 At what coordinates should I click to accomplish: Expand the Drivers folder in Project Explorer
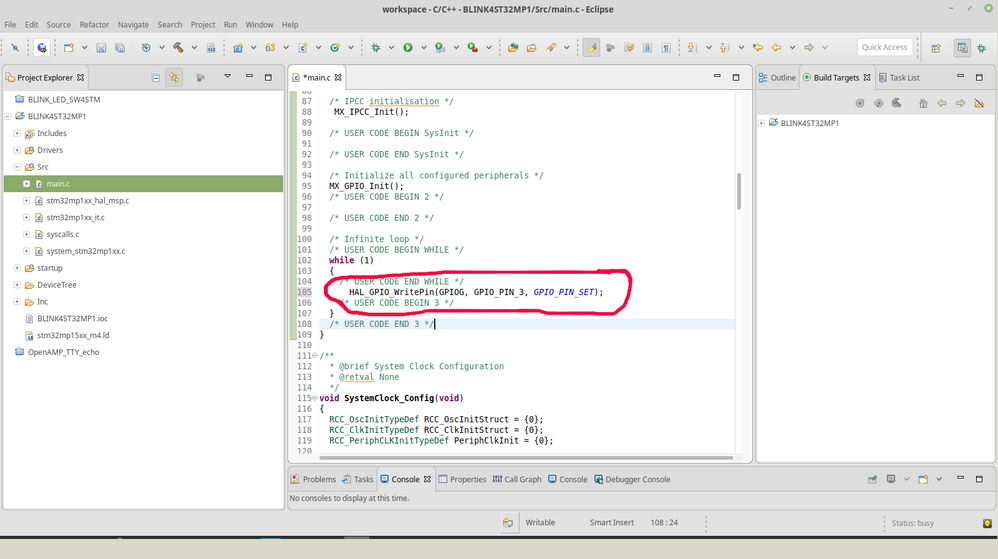[x=17, y=150]
